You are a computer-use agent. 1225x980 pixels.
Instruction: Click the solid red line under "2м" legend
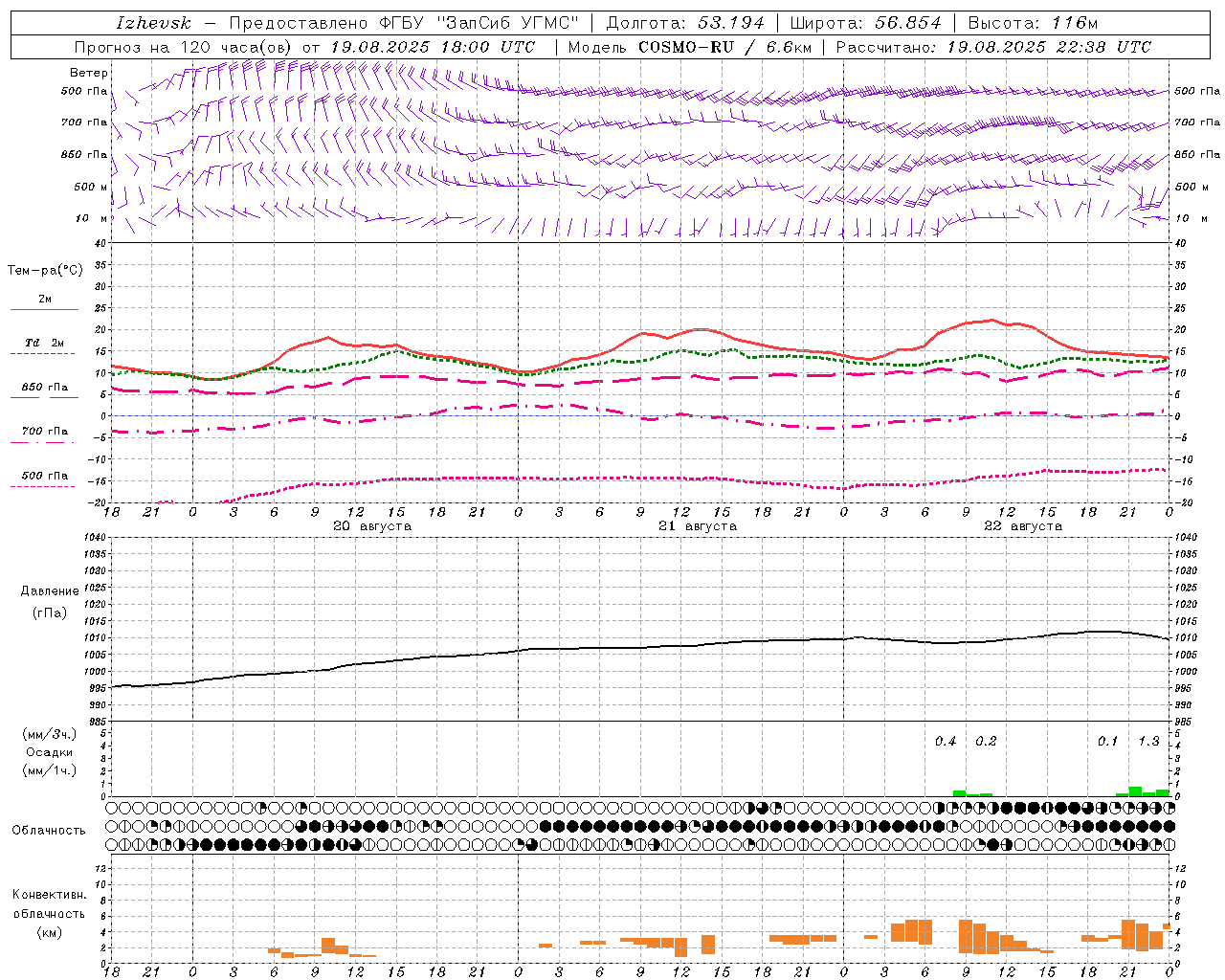pos(44,309)
